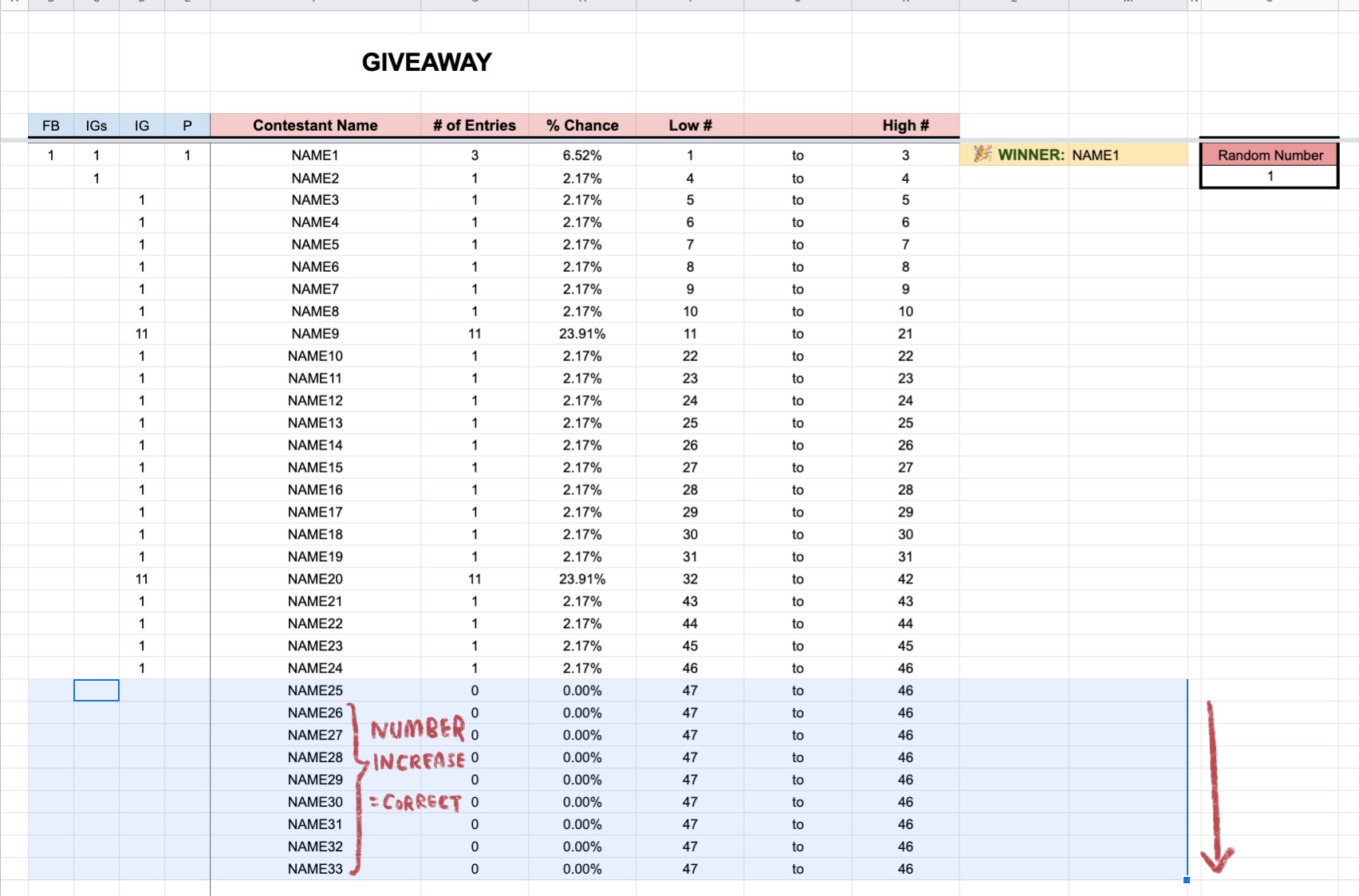
Task: Click the Low # cell showing 47 for NAME33
Action: click(x=690, y=870)
